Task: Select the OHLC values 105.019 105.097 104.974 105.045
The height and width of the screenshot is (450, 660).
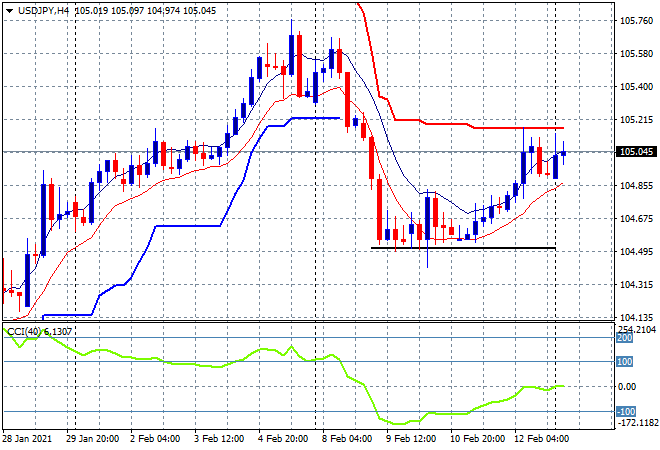Action: click(x=146, y=11)
